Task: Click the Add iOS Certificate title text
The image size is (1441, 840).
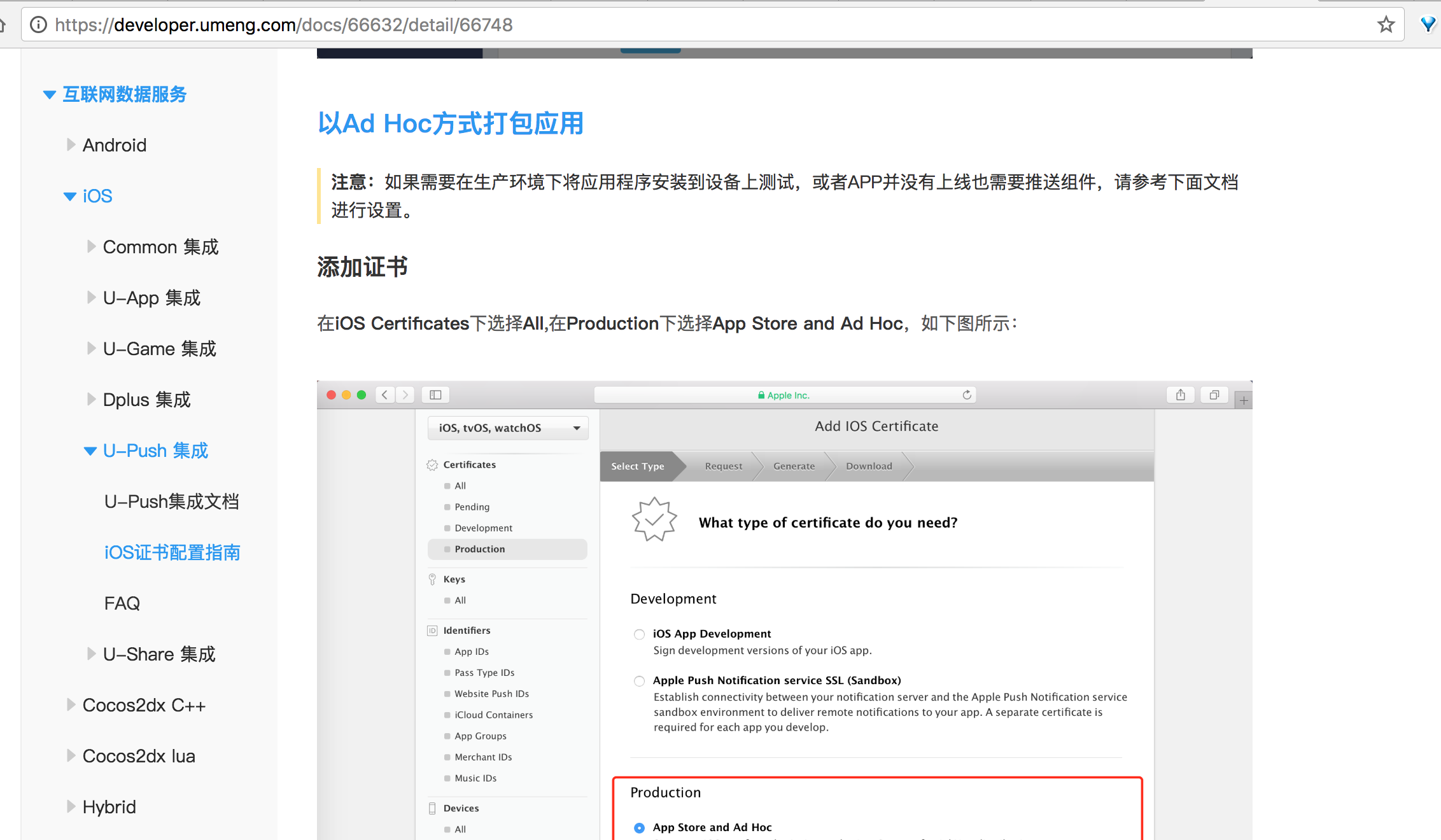Action: coord(876,426)
